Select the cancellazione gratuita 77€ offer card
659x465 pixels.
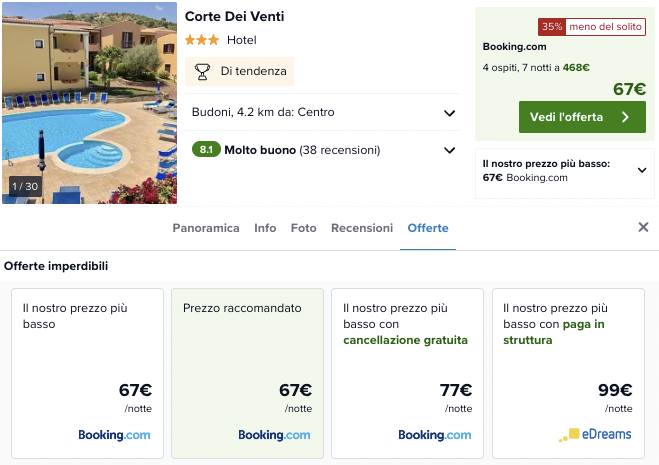coord(407,373)
